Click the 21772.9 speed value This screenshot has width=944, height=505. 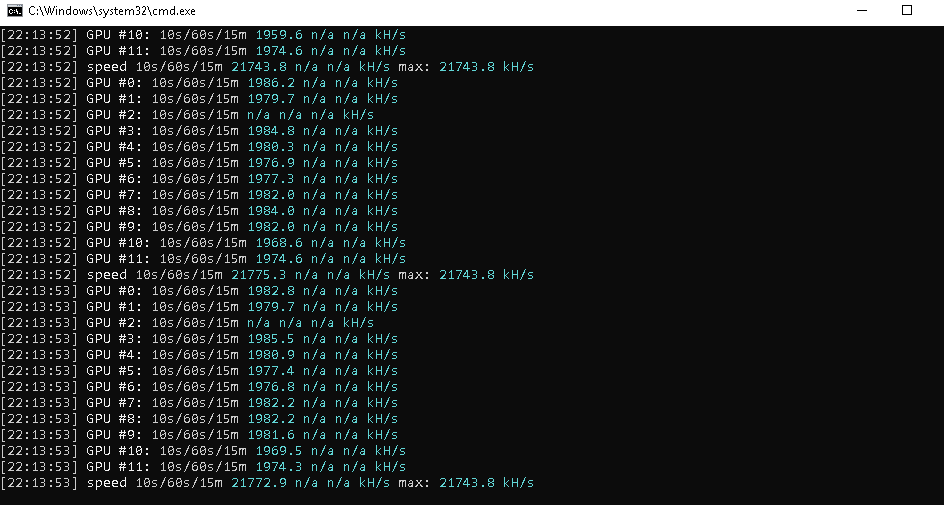pyautogui.click(x=259, y=483)
